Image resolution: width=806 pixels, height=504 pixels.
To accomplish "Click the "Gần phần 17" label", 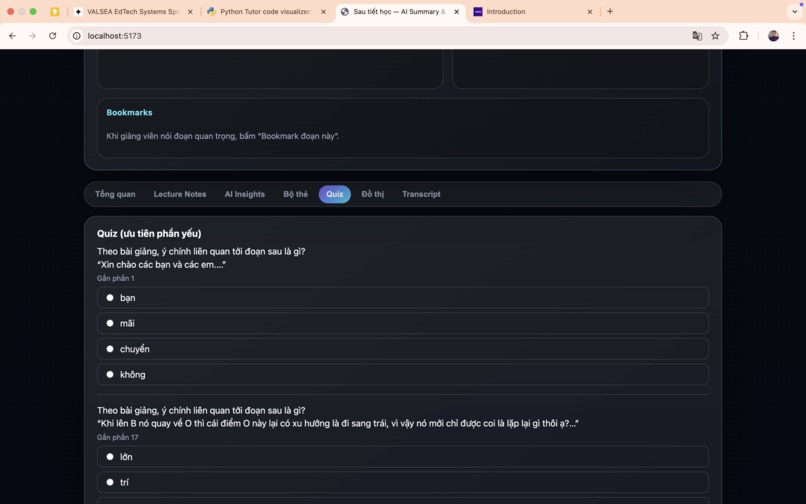I will coord(118,437).
